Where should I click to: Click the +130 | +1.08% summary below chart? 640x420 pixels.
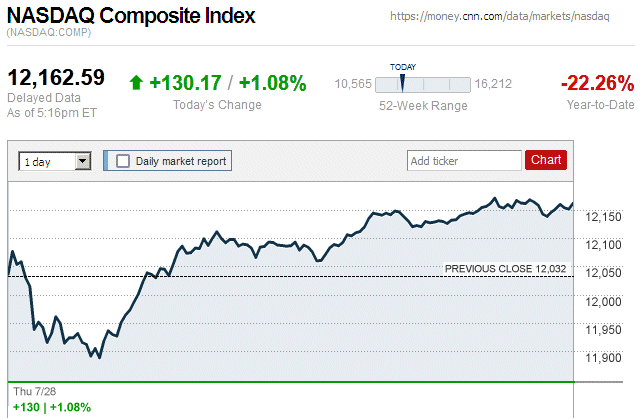pos(52,407)
